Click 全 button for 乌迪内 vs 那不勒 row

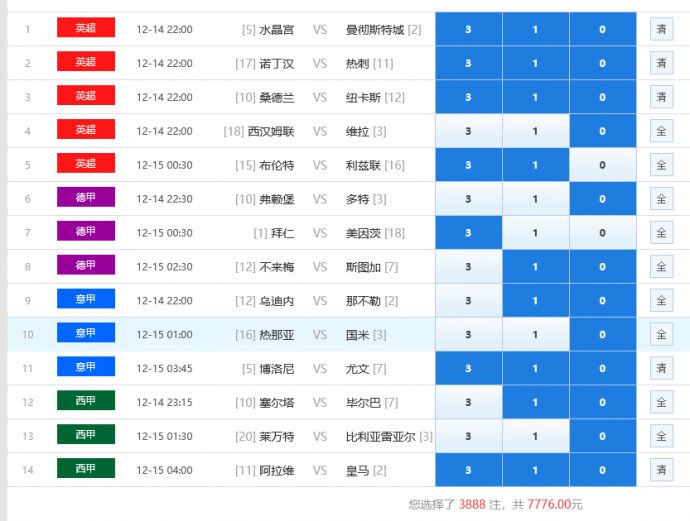point(661,300)
